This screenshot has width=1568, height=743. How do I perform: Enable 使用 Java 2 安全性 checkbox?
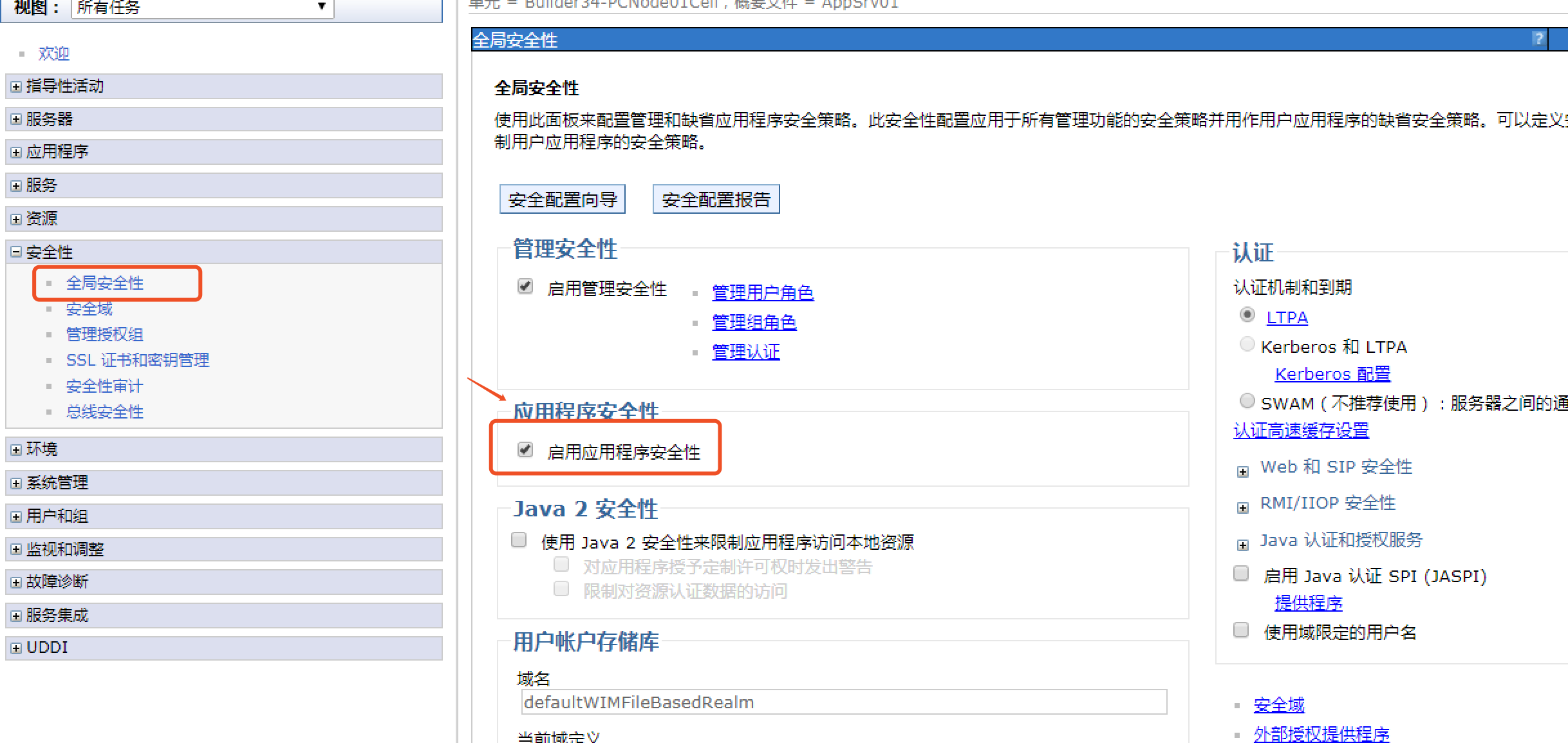(x=519, y=540)
